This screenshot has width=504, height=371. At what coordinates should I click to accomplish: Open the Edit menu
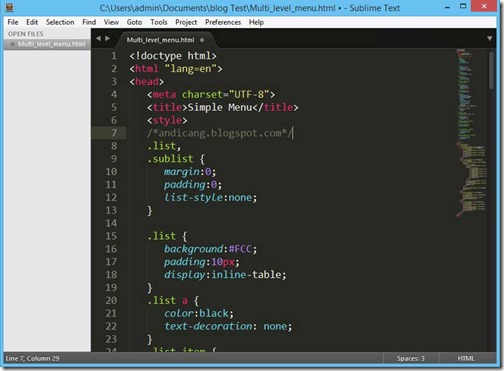[x=32, y=22]
